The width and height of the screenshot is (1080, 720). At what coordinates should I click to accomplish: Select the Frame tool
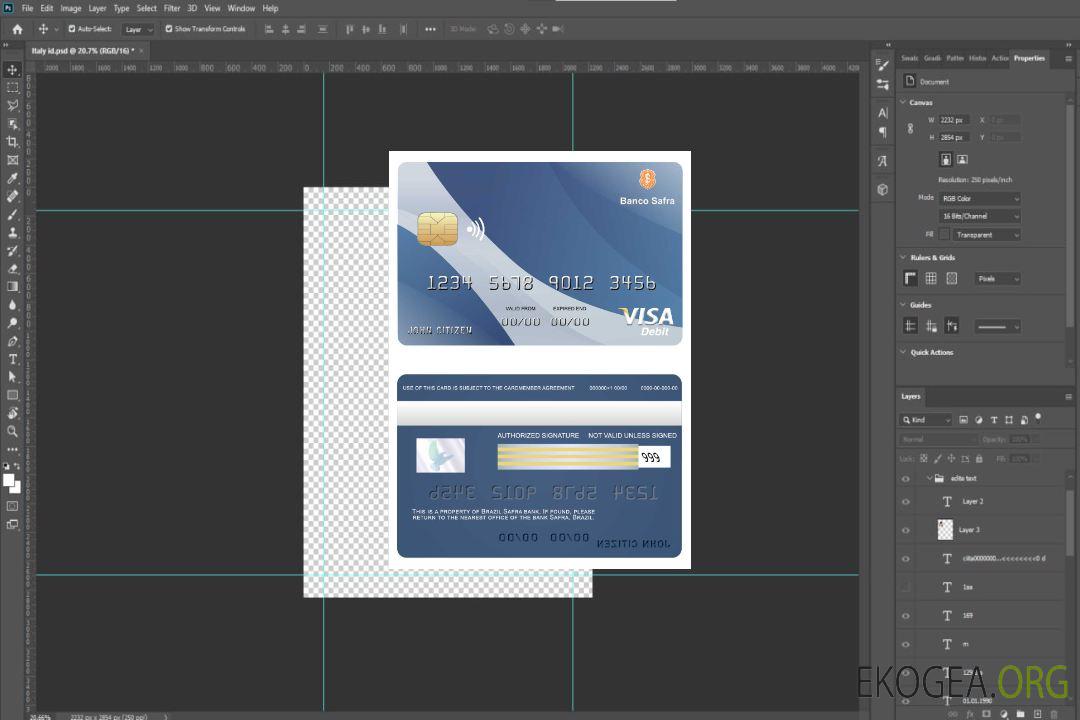(12, 160)
